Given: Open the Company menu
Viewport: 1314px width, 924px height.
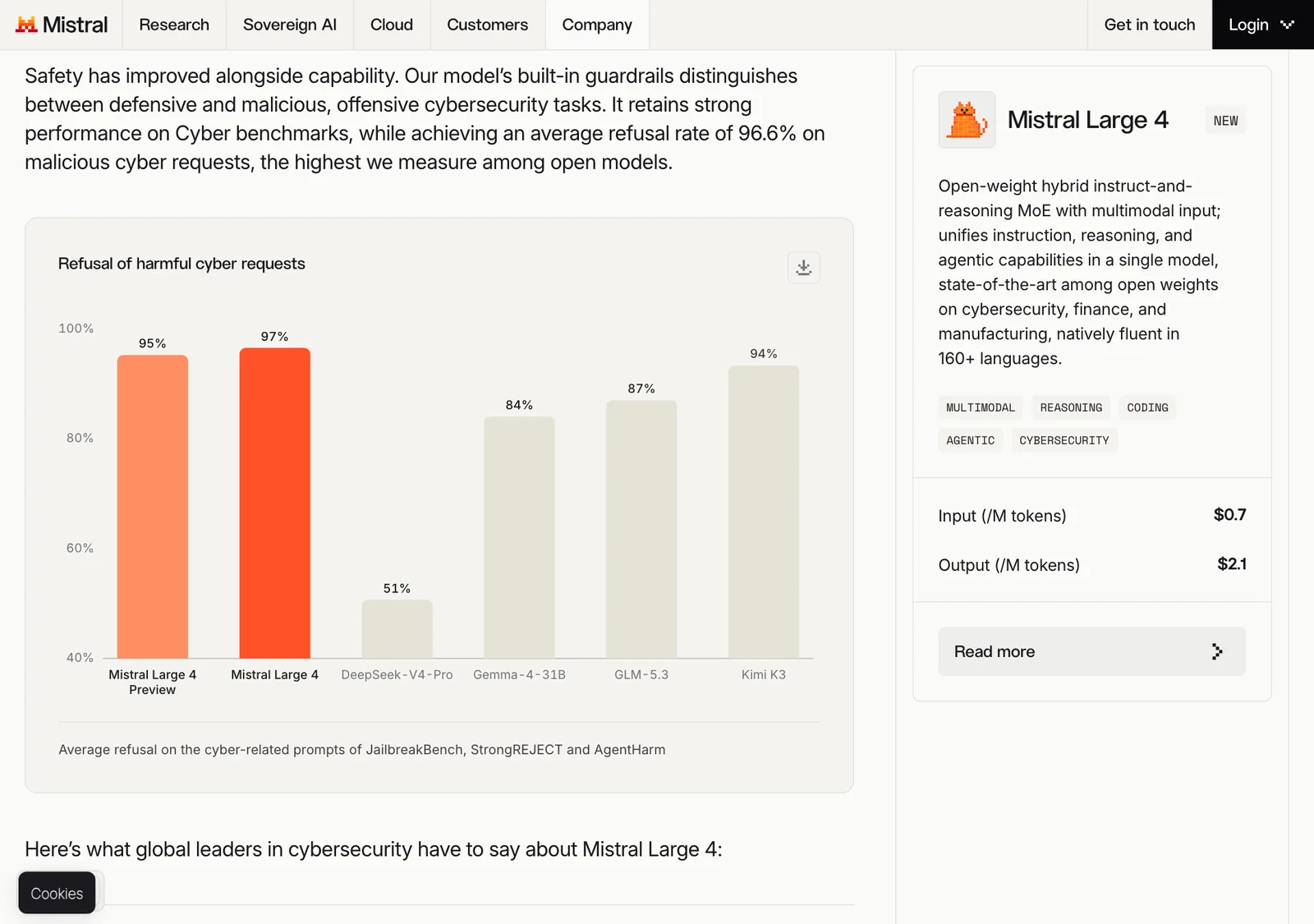Looking at the screenshot, I should coord(597,25).
